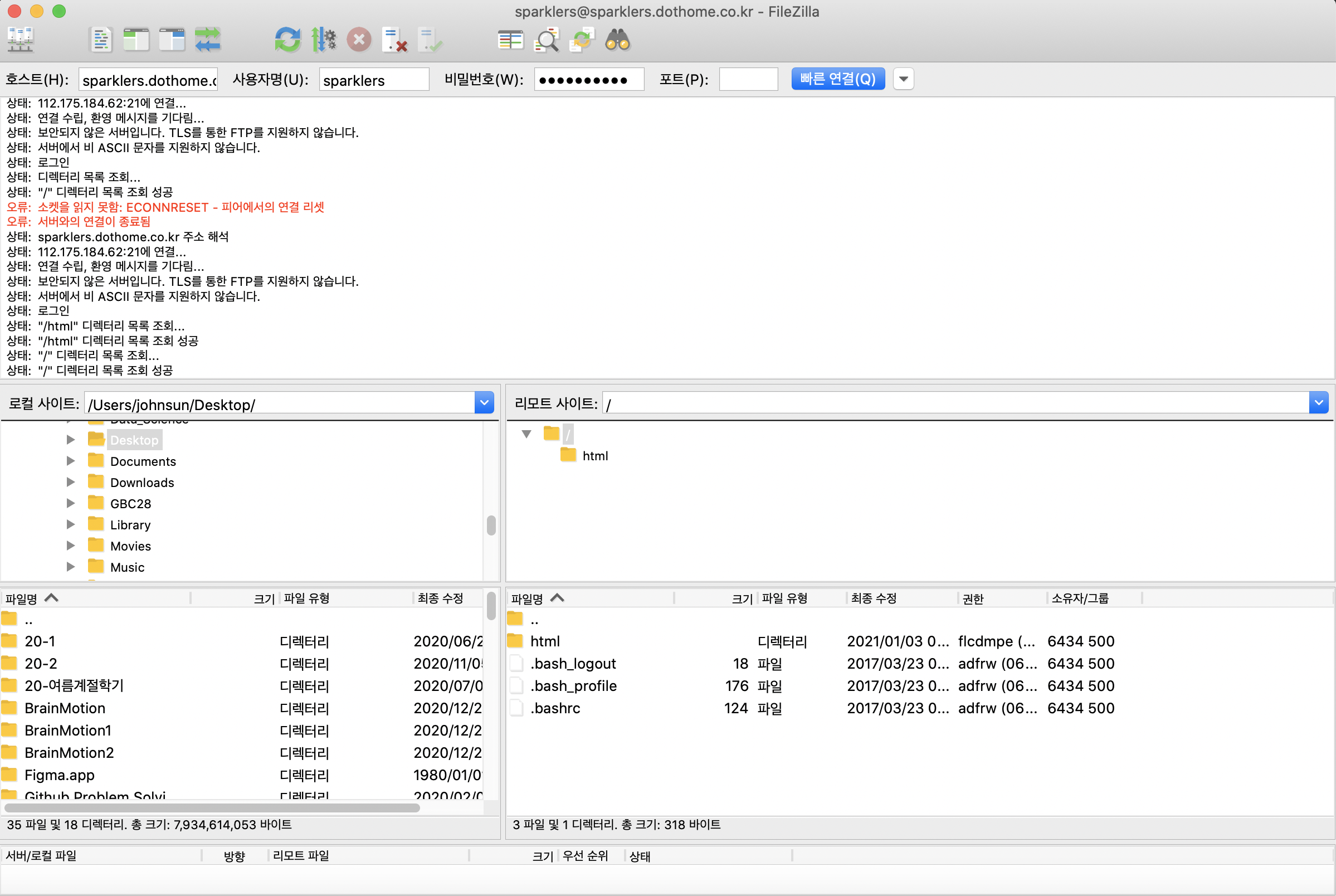Select the BrainMotion1 folder row

[x=242, y=731]
